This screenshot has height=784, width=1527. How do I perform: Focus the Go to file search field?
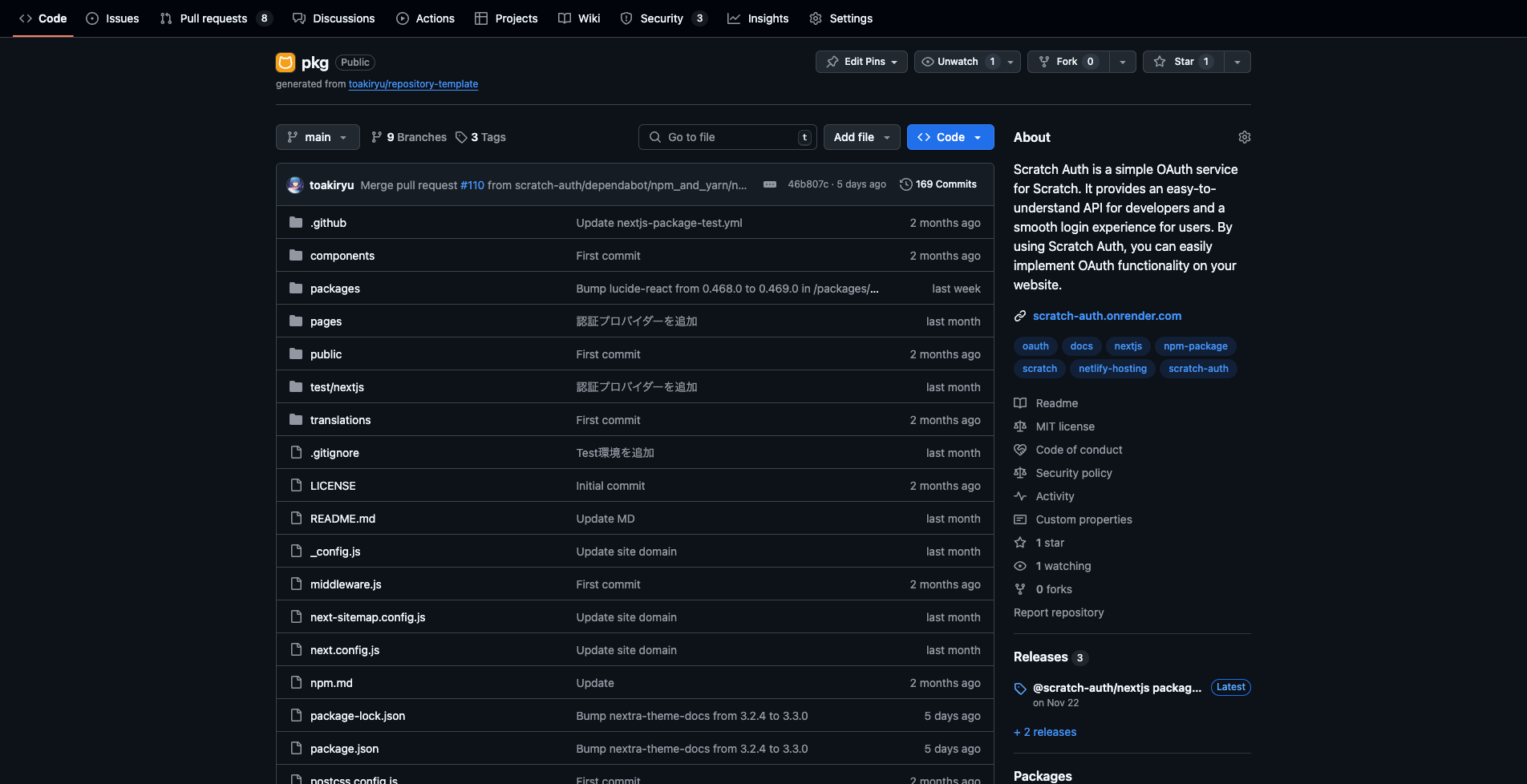727,137
